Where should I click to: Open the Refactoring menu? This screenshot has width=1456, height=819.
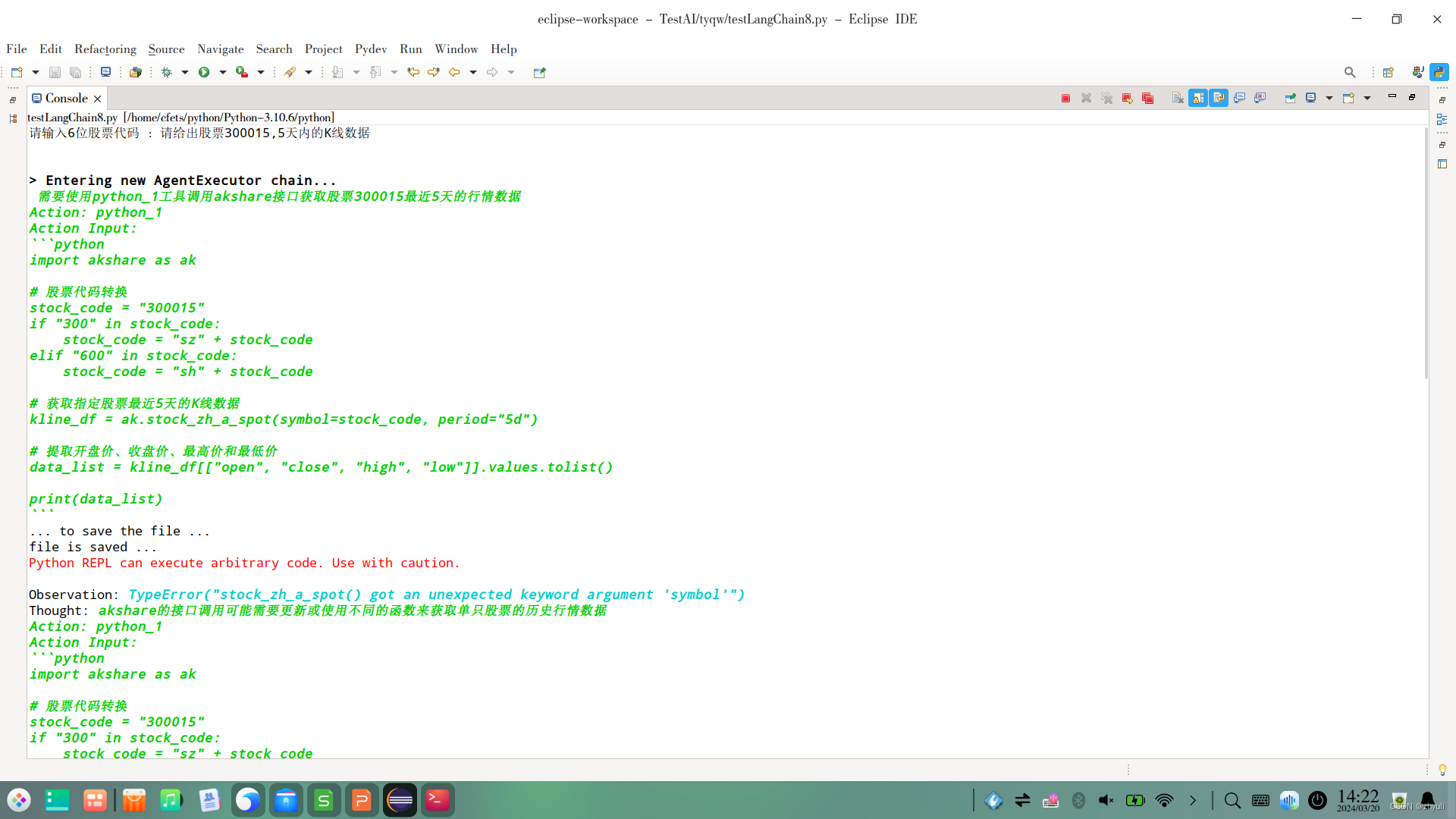(105, 49)
